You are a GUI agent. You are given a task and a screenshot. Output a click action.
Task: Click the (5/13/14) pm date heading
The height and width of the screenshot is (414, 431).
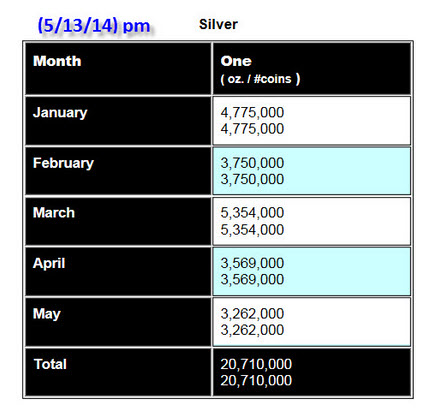click(x=94, y=25)
